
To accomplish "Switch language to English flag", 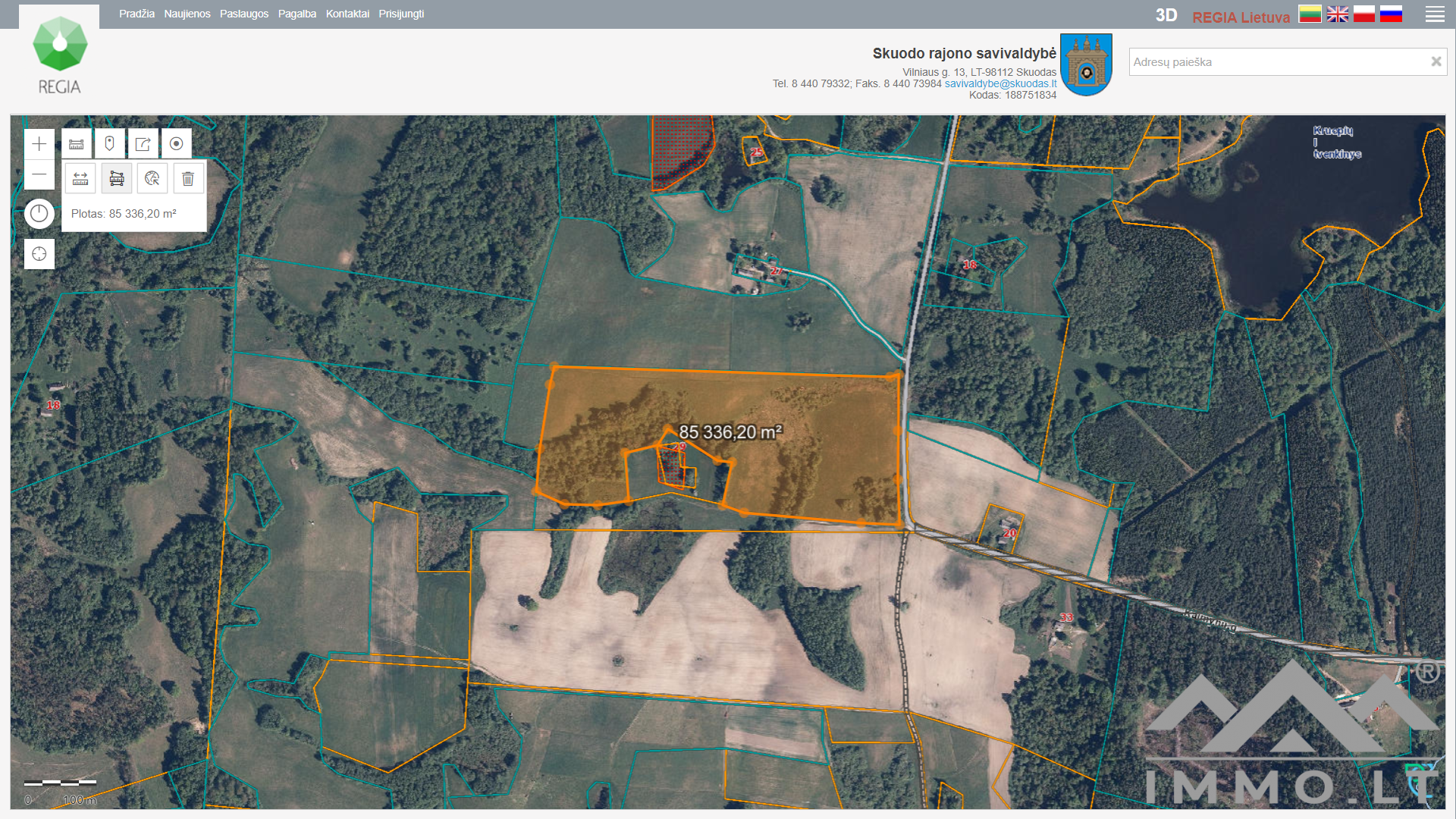I will pyautogui.click(x=1338, y=14).
